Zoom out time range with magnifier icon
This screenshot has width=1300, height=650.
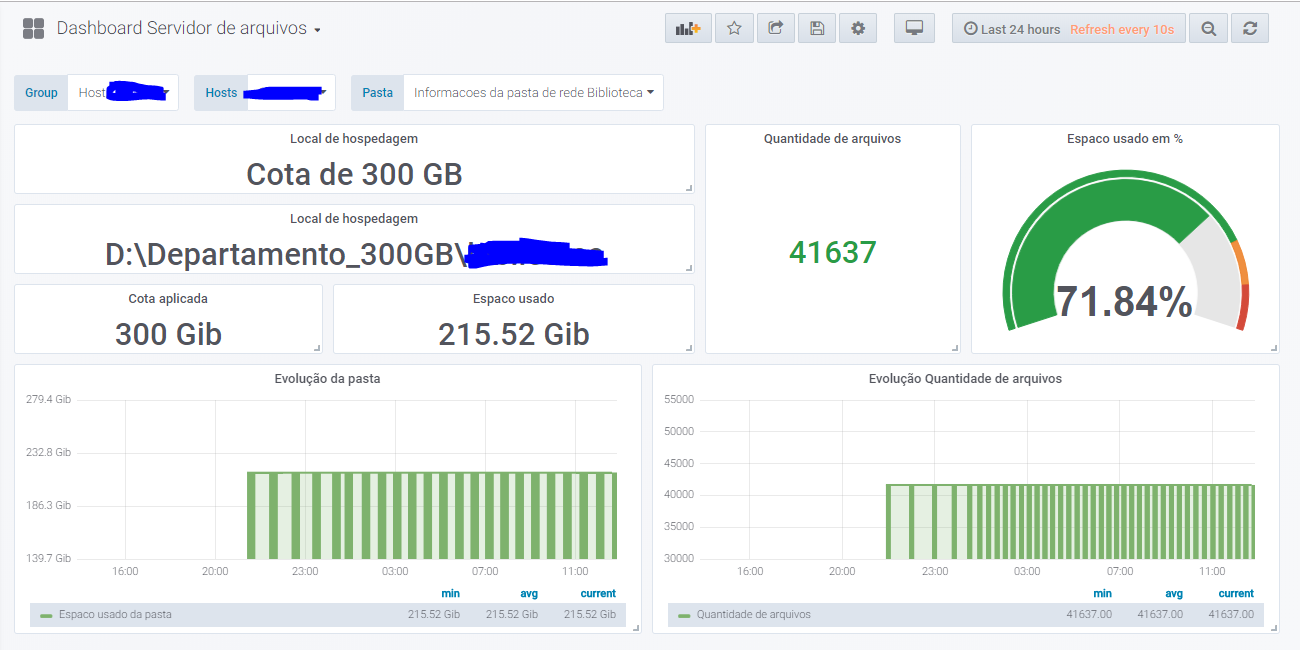(1209, 28)
